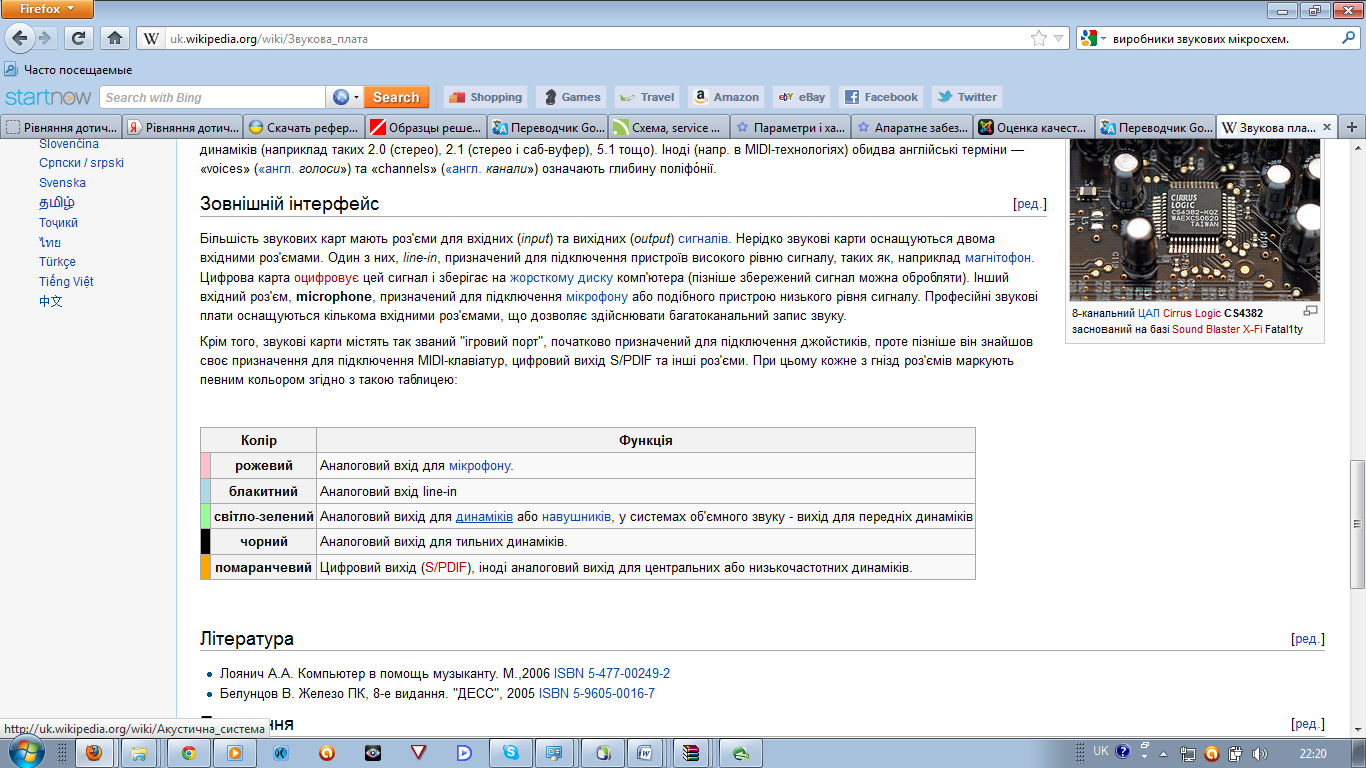Open the Firefox home page icon
This screenshot has height=768, width=1366.
click(x=115, y=38)
